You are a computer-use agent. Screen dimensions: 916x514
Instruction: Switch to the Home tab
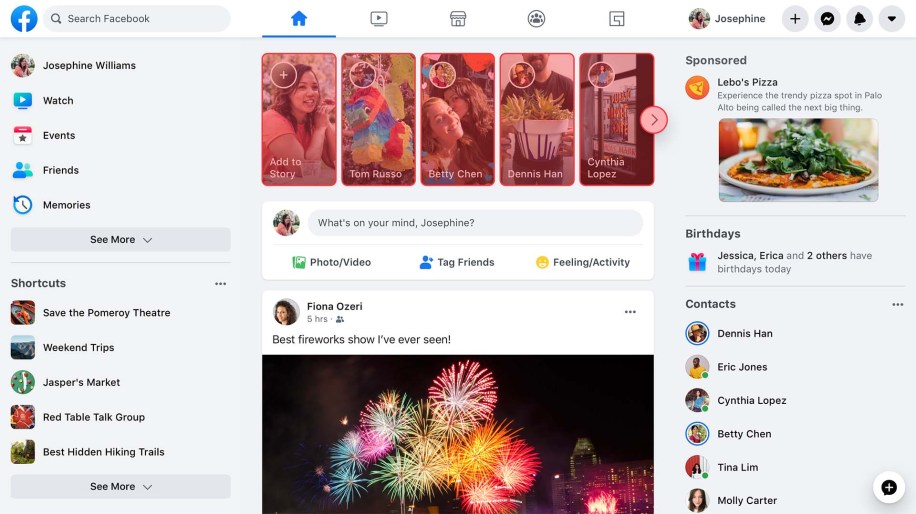coord(298,18)
